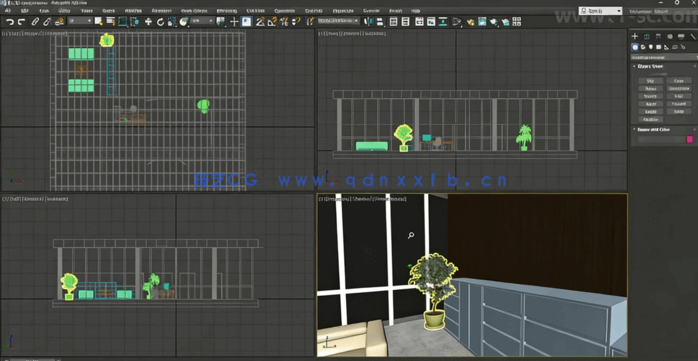This screenshot has height=361, width=698.
Task: Open the Autodesk A360 gallery icon
Action: [x=517, y=21]
